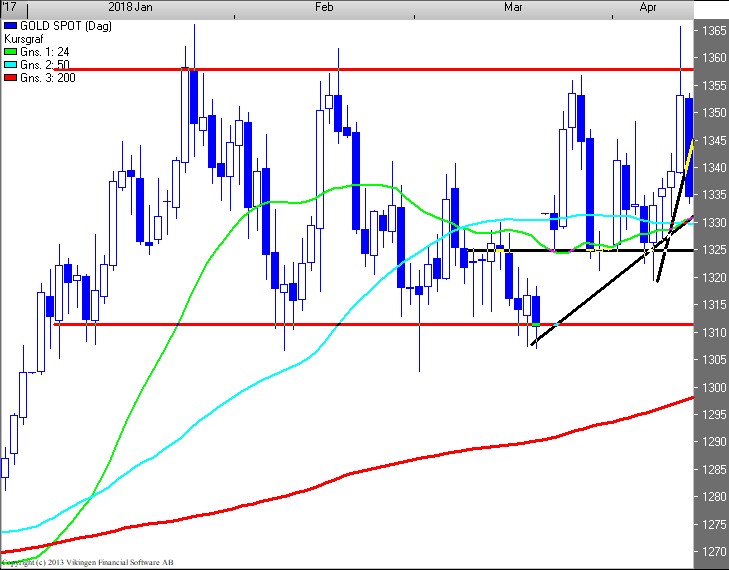The width and height of the screenshot is (729, 570).
Task: Select the Gns. 1: 24 legend text
Action: [45, 52]
